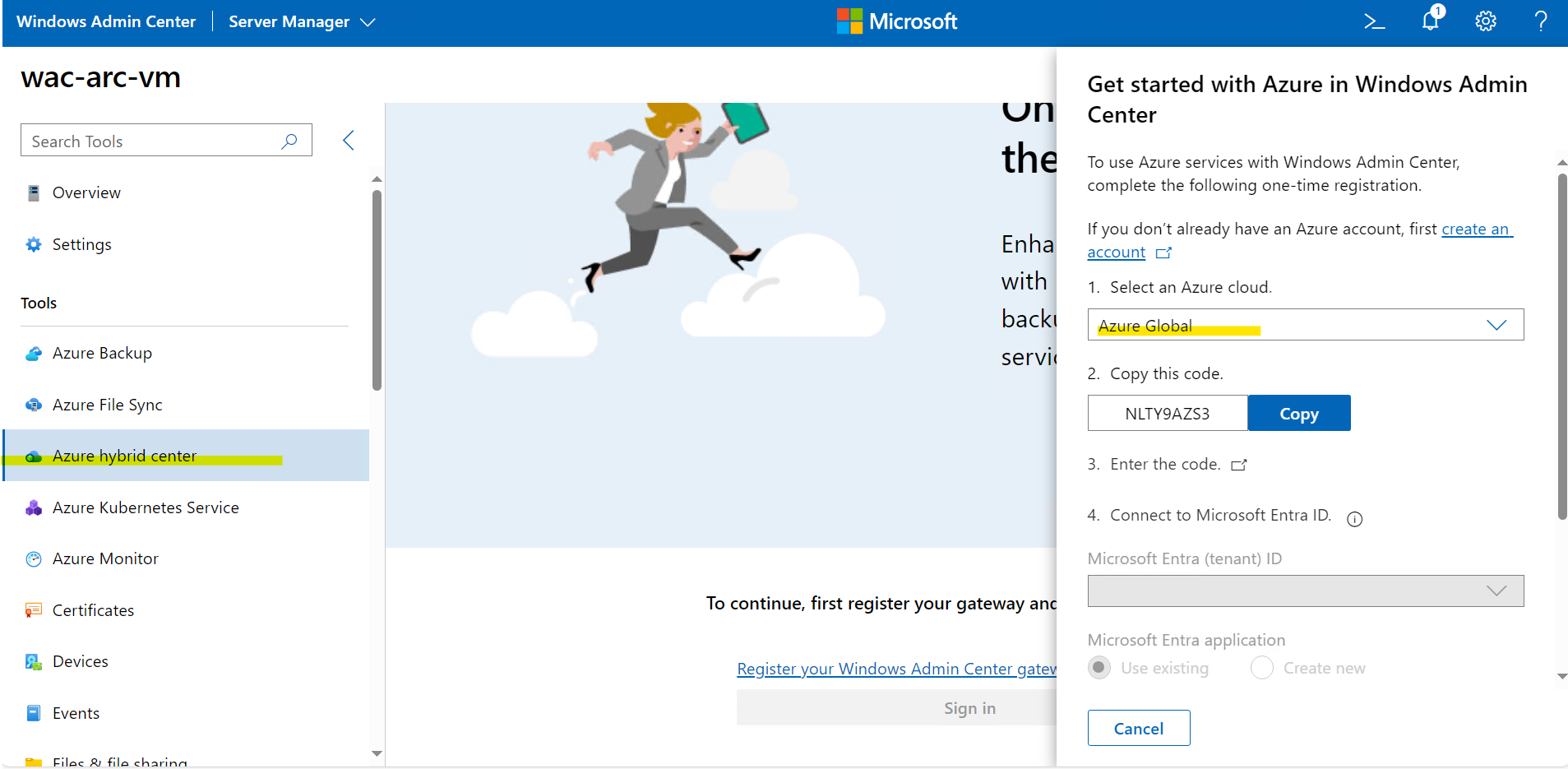
Task: Click the NLTY9AZS3 code field
Action: click(1168, 413)
